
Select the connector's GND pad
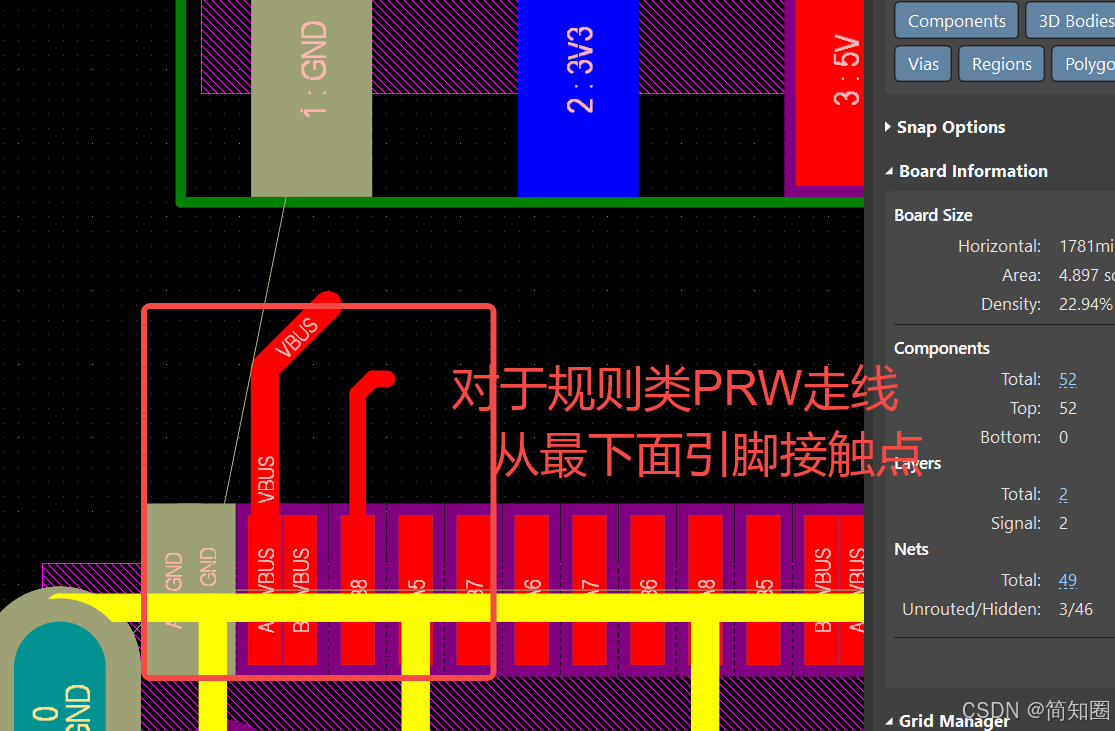[x=191, y=589]
